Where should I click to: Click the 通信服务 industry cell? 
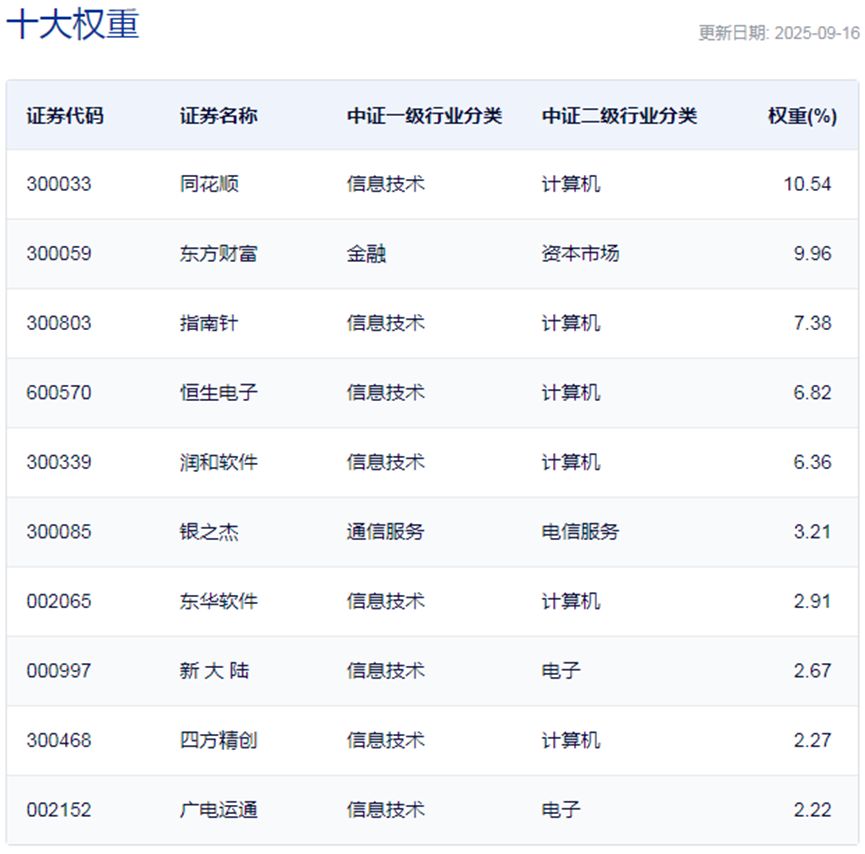[x=386, y=531]
